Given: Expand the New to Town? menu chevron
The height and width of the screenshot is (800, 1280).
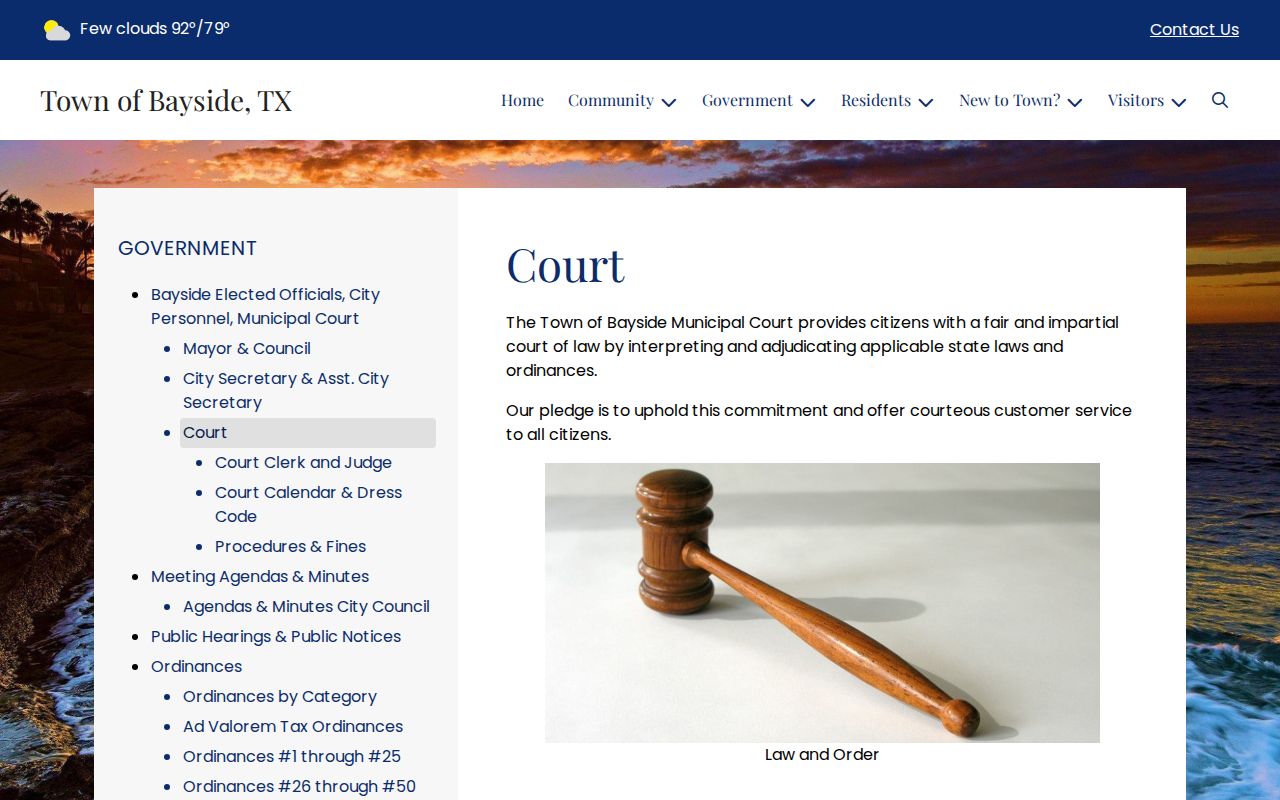Looking at the screenshot, I should click(1075, 102).
